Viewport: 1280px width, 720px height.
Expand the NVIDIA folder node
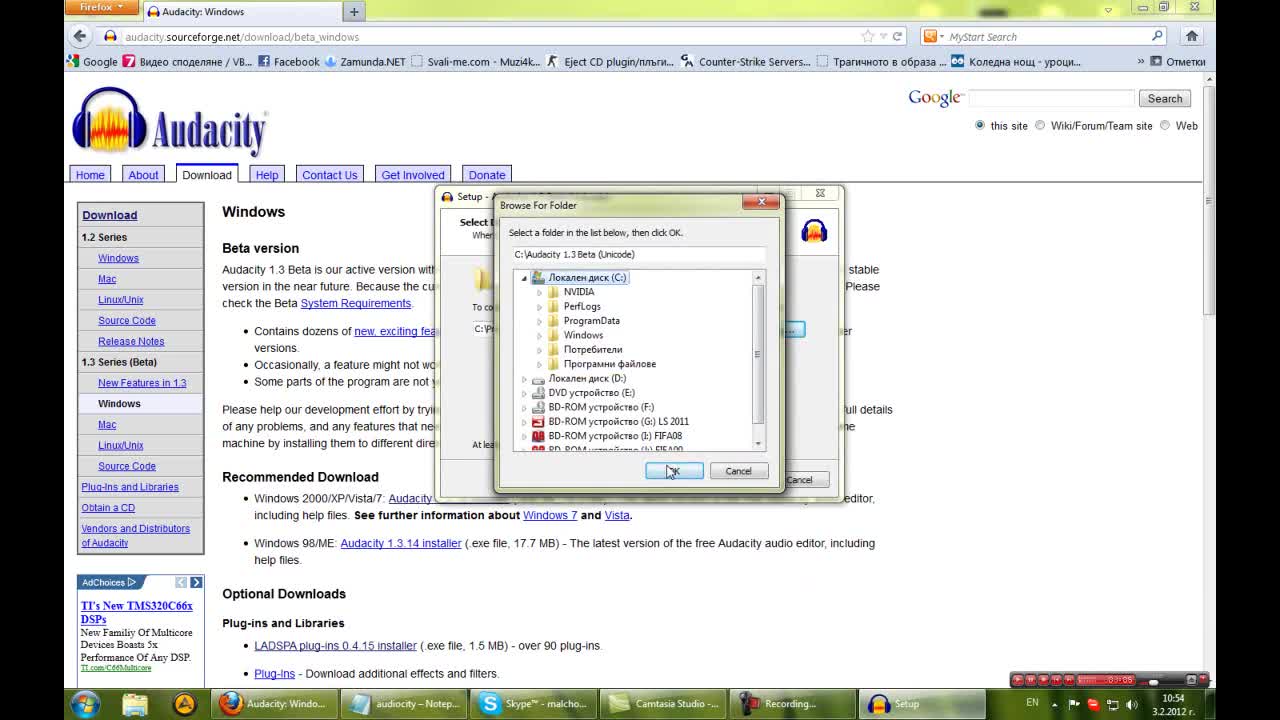point(540,292)
